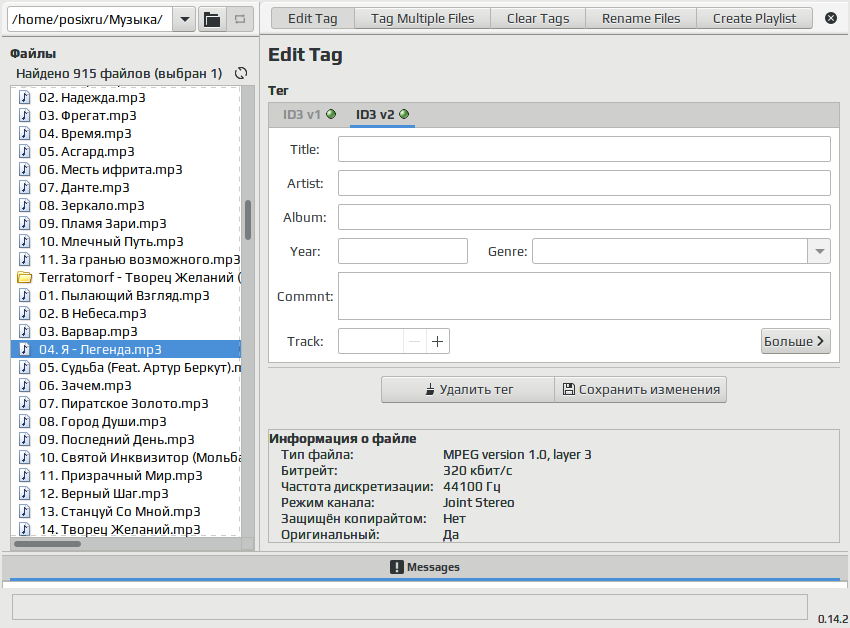Click the directory path field
850x628 pixels.
pos(90,20)
